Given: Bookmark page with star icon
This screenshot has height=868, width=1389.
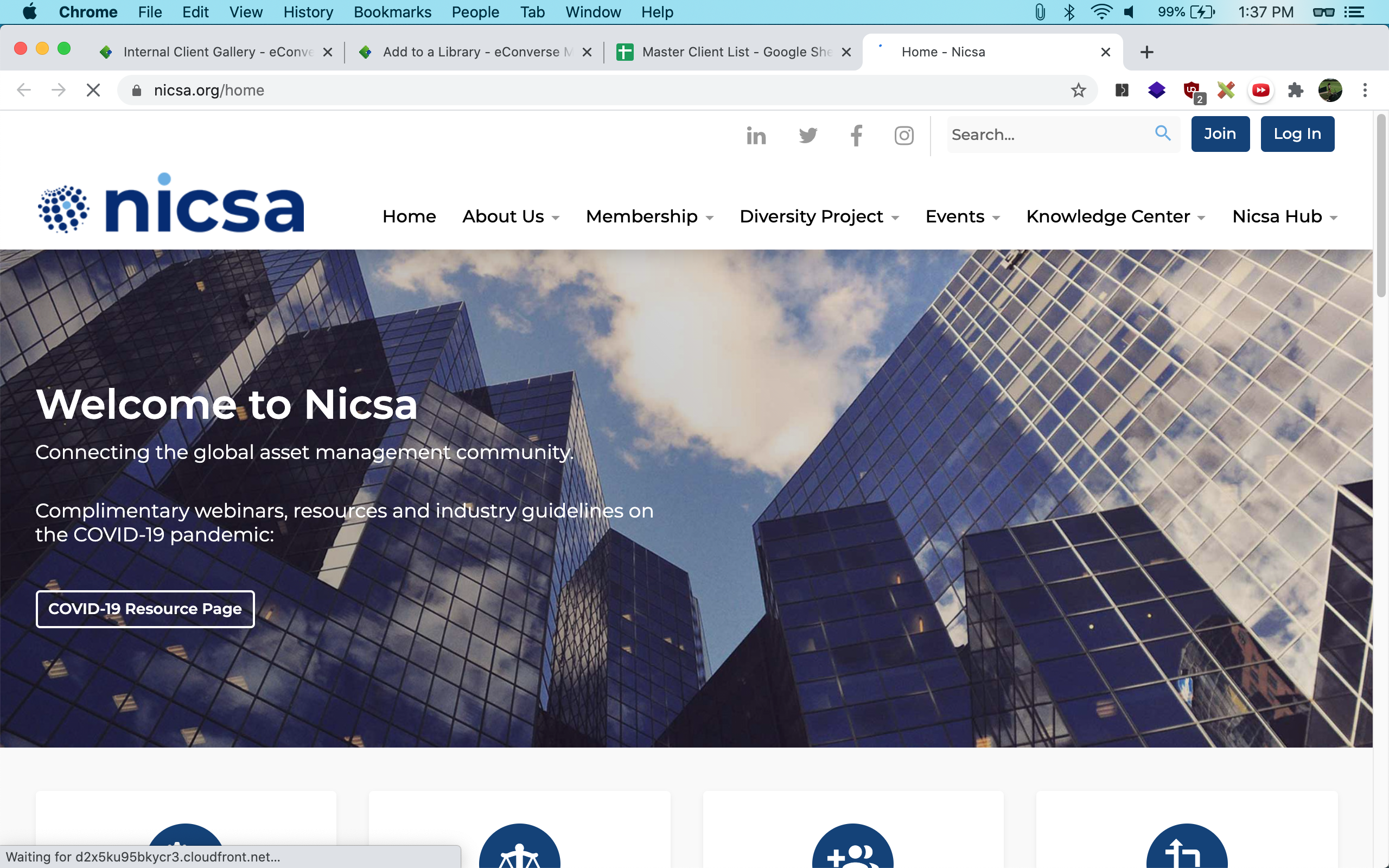Looking at the screenshot, I should (1078, 90).
